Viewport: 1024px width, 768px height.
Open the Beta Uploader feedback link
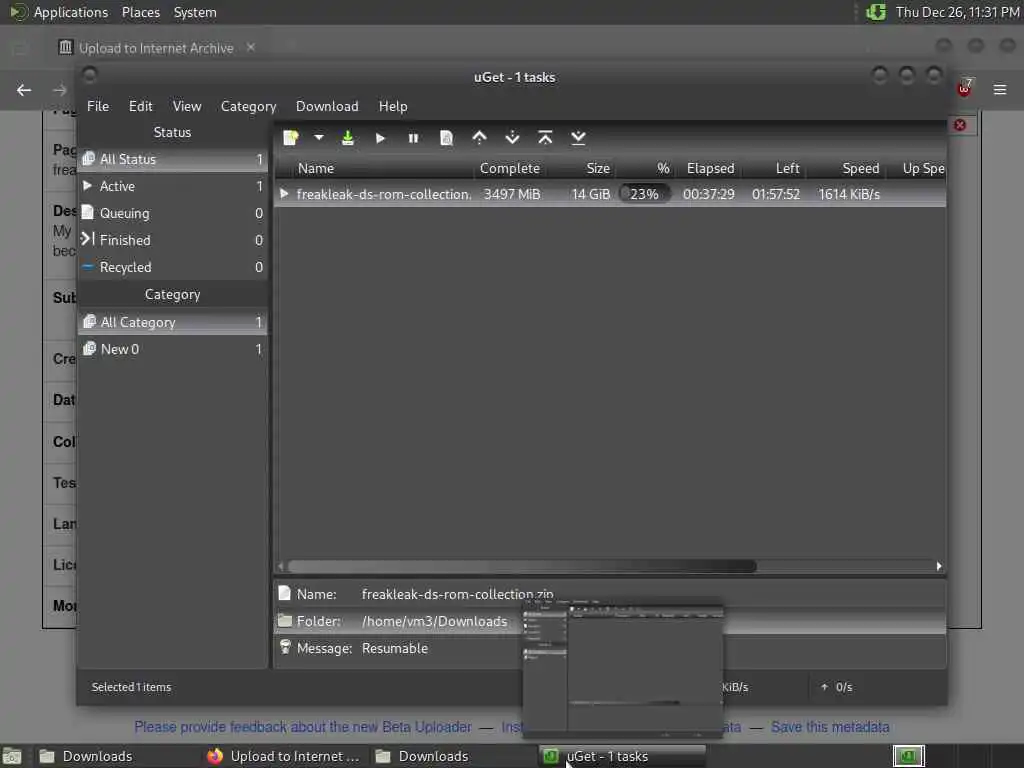click(303, 727)
